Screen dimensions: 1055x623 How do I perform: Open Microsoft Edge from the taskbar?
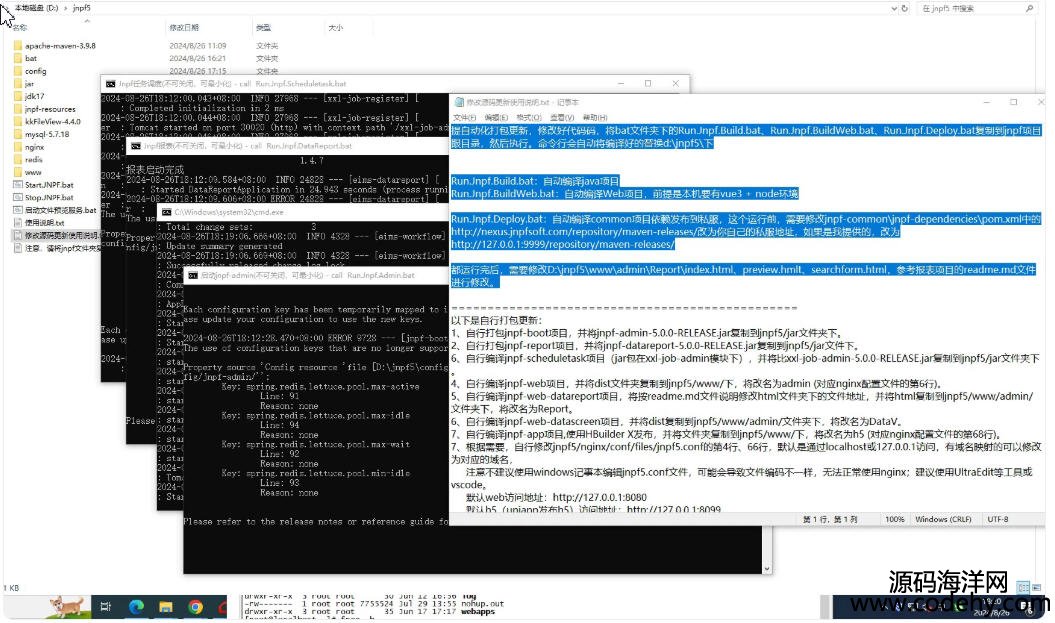pos(136,607)
